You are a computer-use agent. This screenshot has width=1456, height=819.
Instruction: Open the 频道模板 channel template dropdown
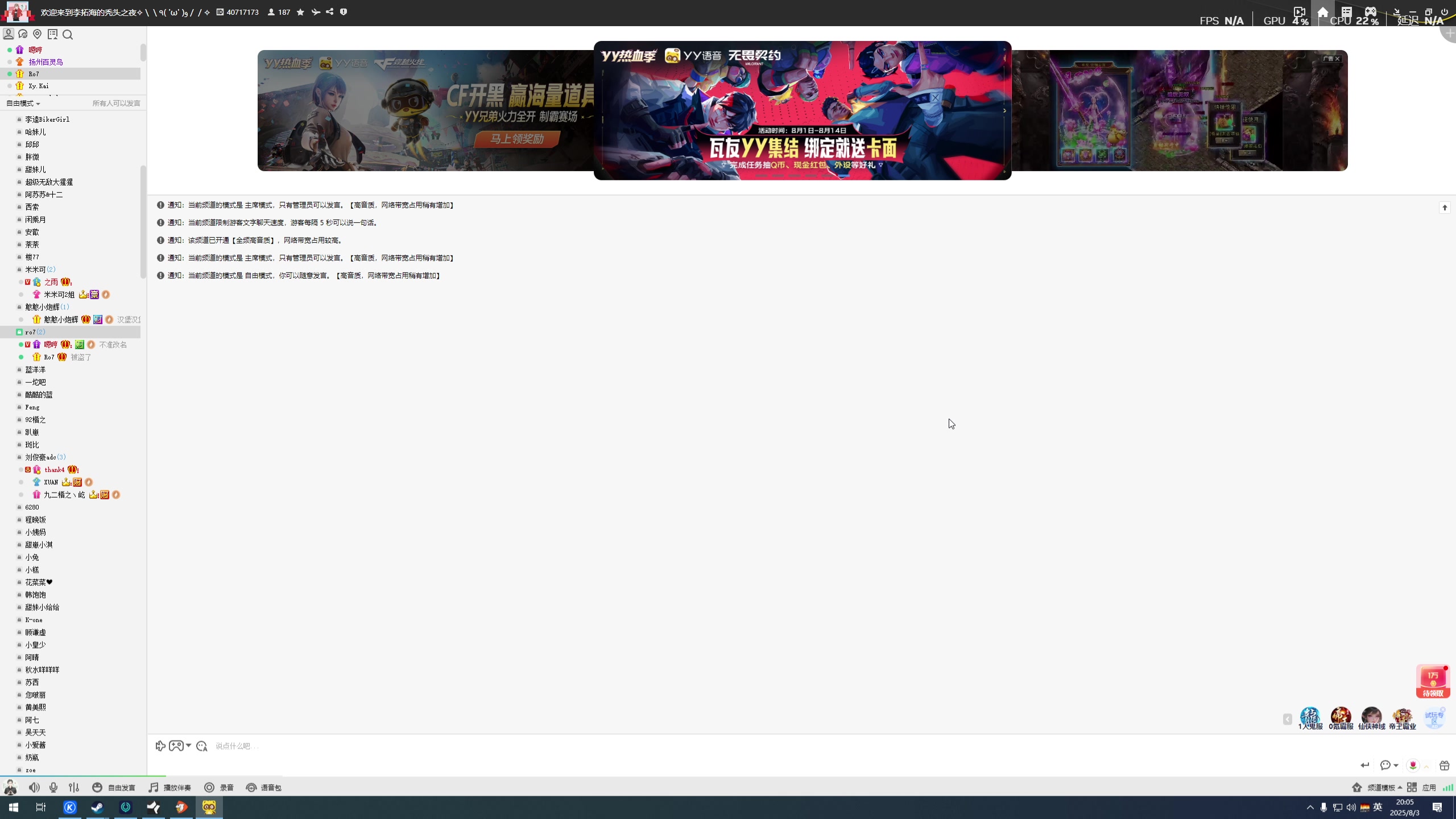[x=1384, y=787]
